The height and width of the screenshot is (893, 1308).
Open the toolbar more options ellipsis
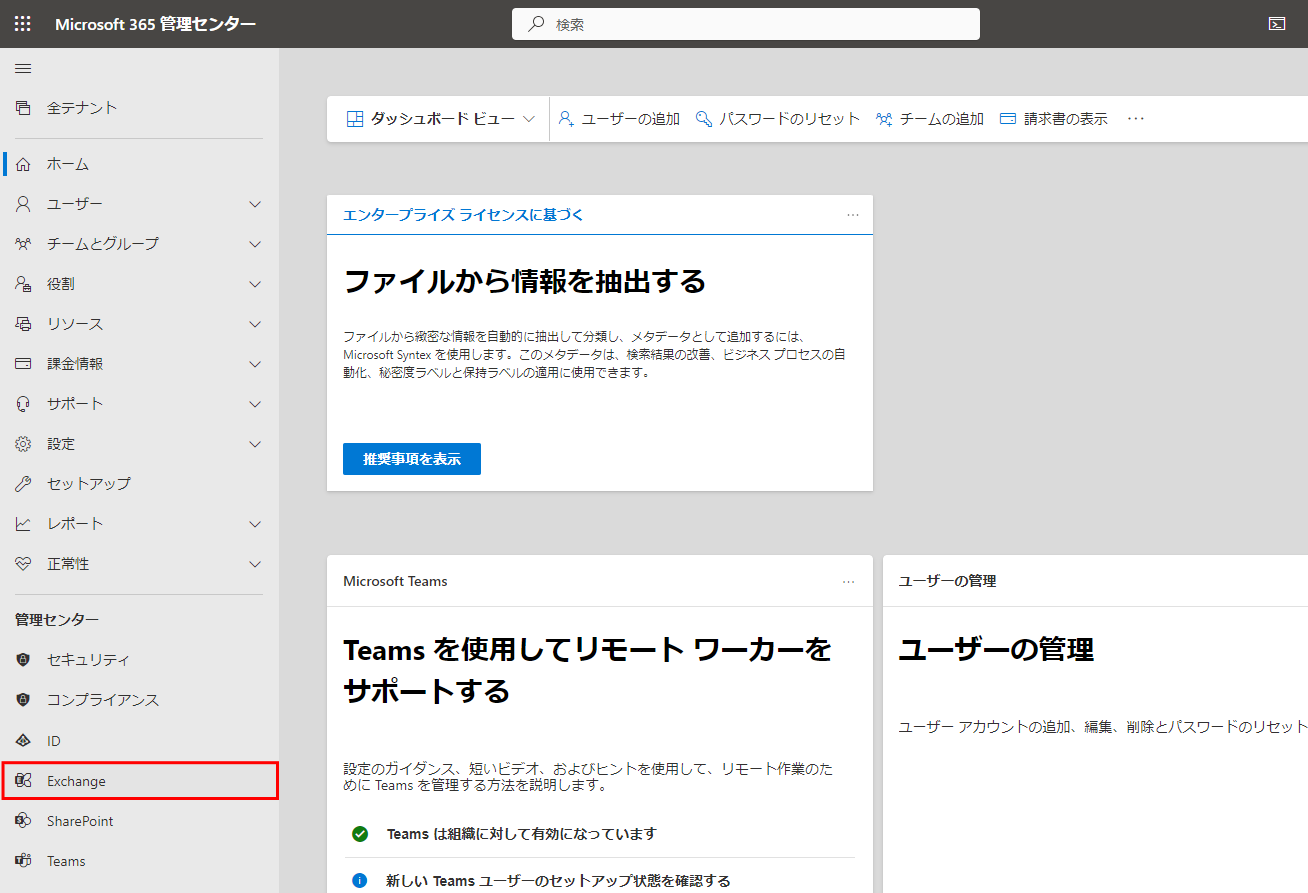click(1136, 119)
